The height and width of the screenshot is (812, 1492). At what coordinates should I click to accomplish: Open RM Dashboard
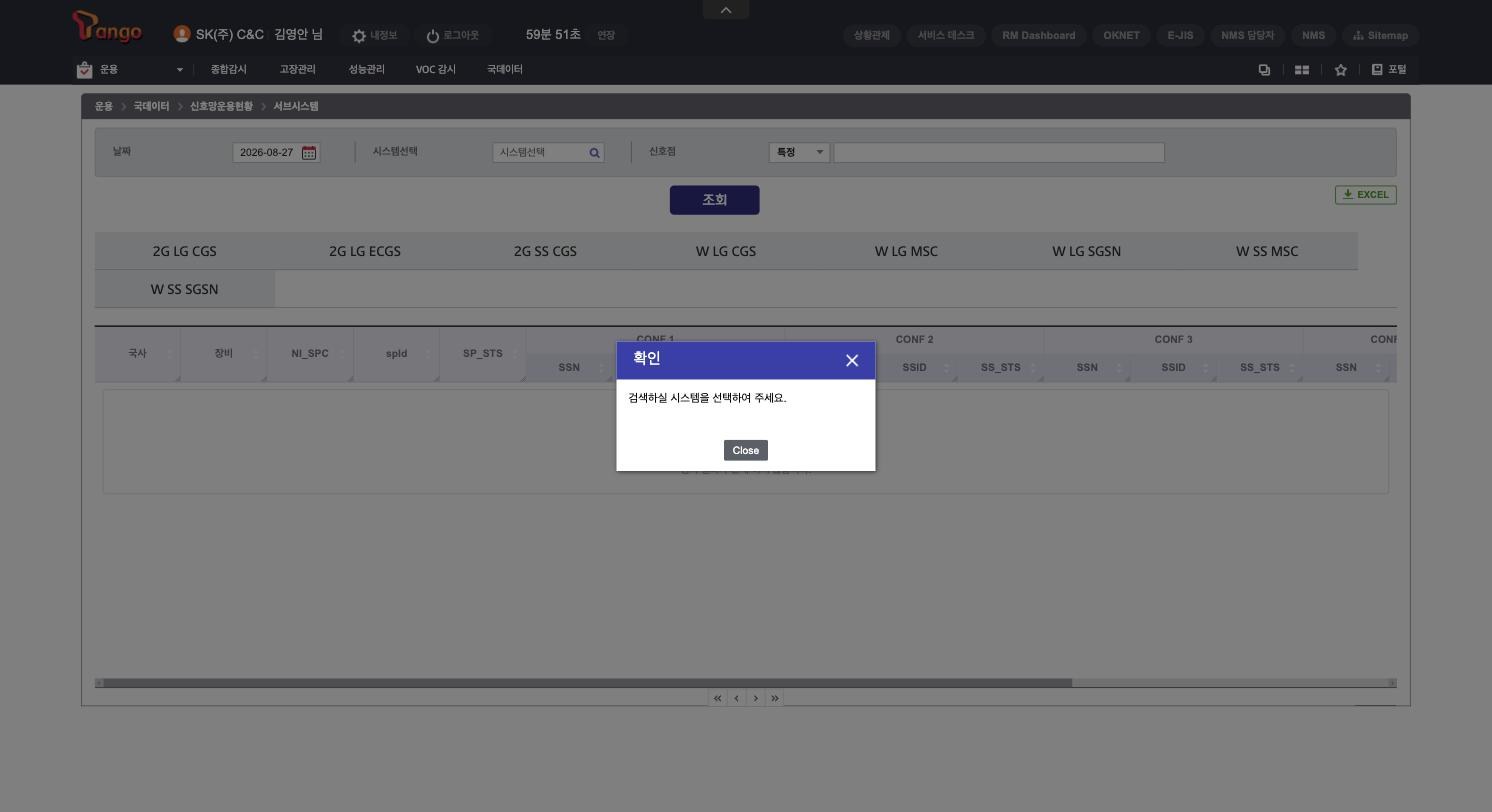pyautogui.click(x=1039, y=35)
